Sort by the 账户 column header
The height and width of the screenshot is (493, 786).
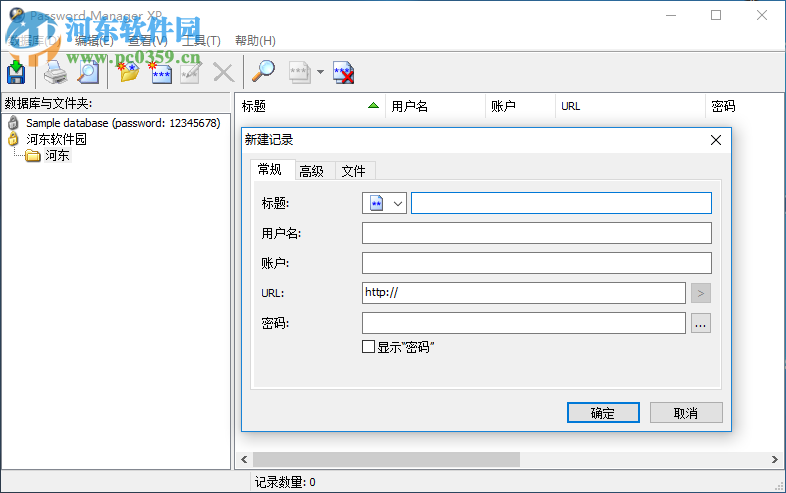[x=520, y=106]
